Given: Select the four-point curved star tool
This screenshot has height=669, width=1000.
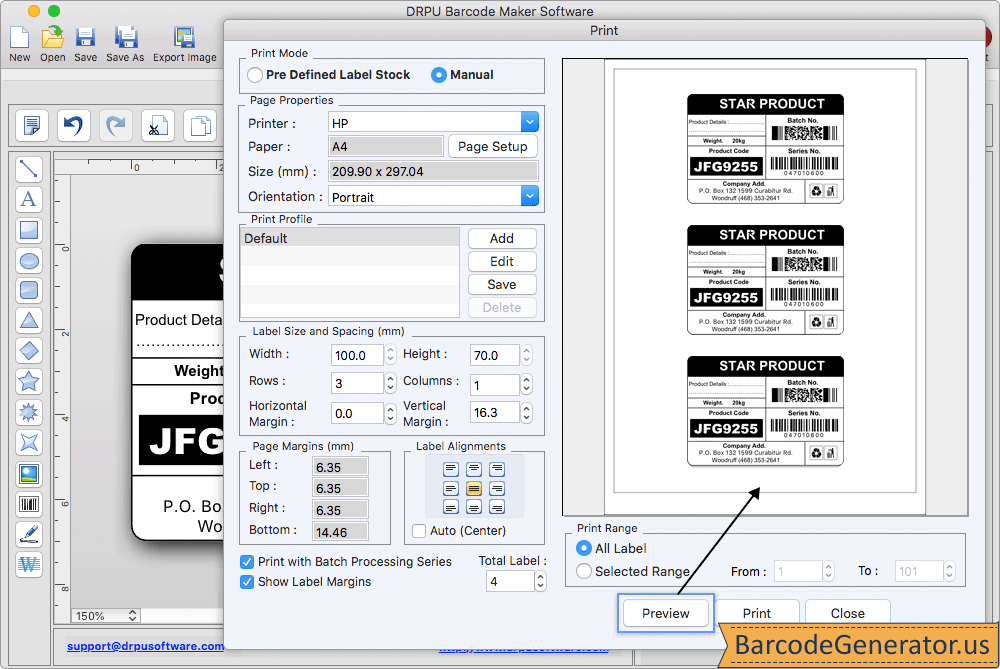Looking at the screenshot, I should point(29,443).
